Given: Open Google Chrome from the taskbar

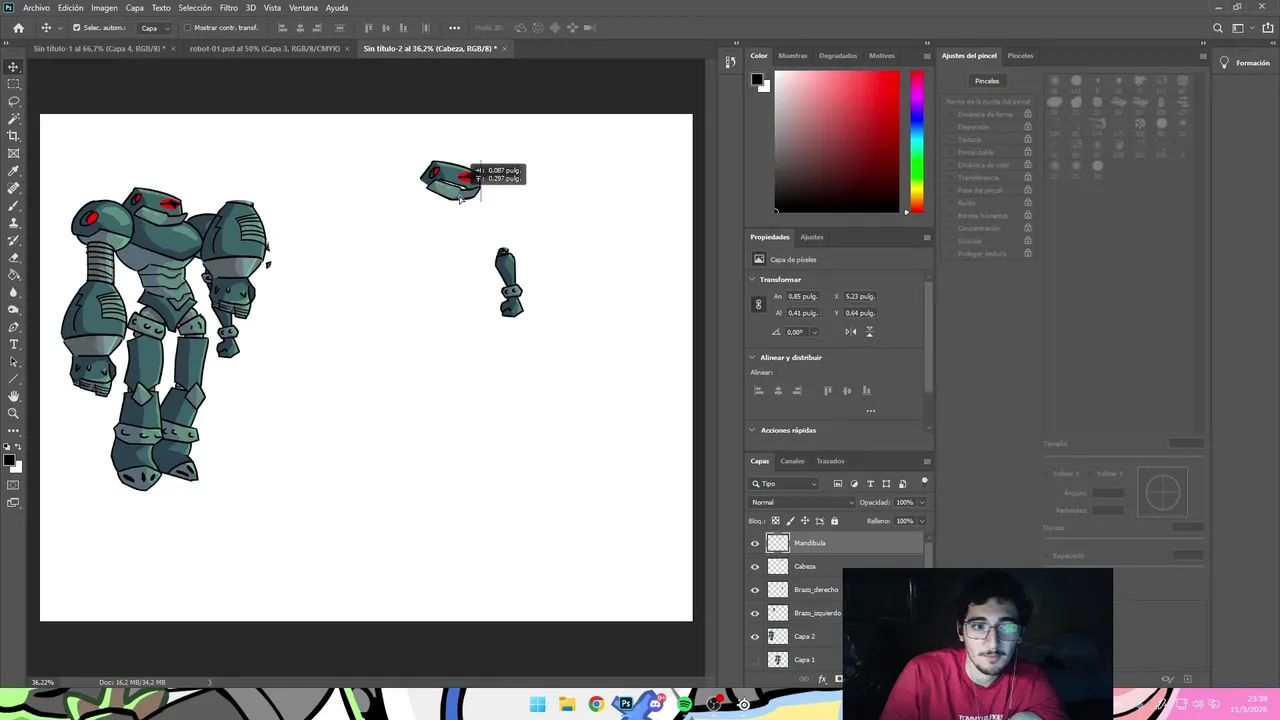Looking at the screenshot, I should pos(596,704).
